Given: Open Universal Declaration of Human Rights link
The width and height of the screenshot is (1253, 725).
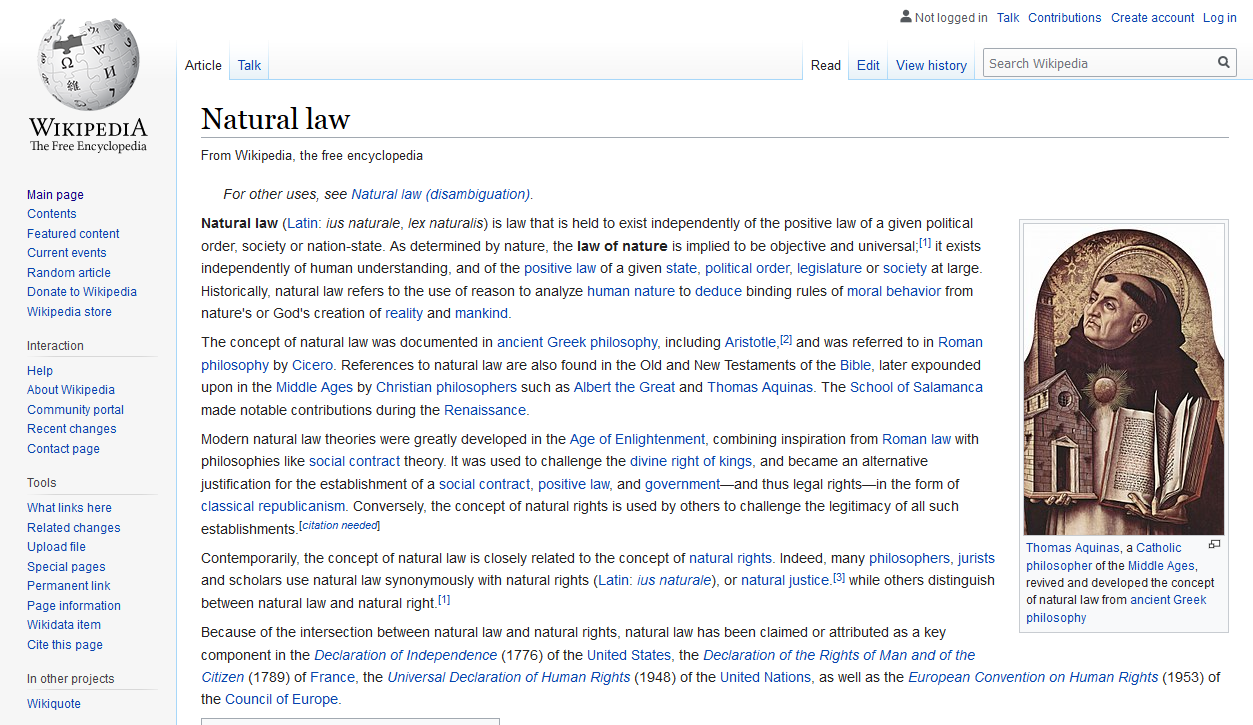Looking at the screenshot, I should tap(509, 677).
